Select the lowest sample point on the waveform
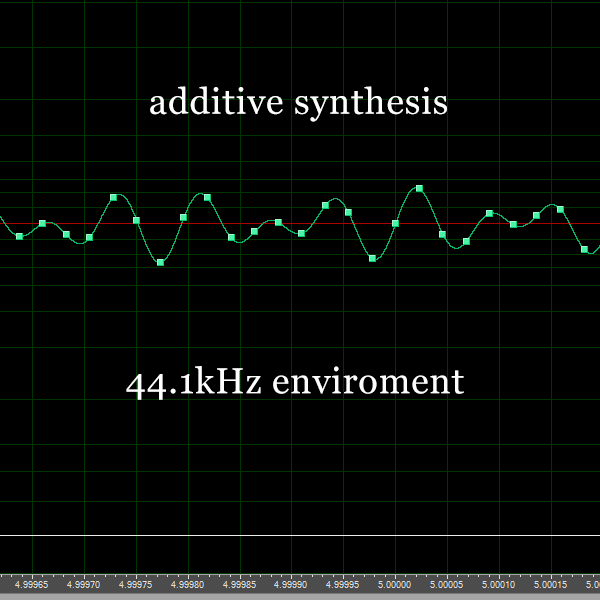 (160, 262)
